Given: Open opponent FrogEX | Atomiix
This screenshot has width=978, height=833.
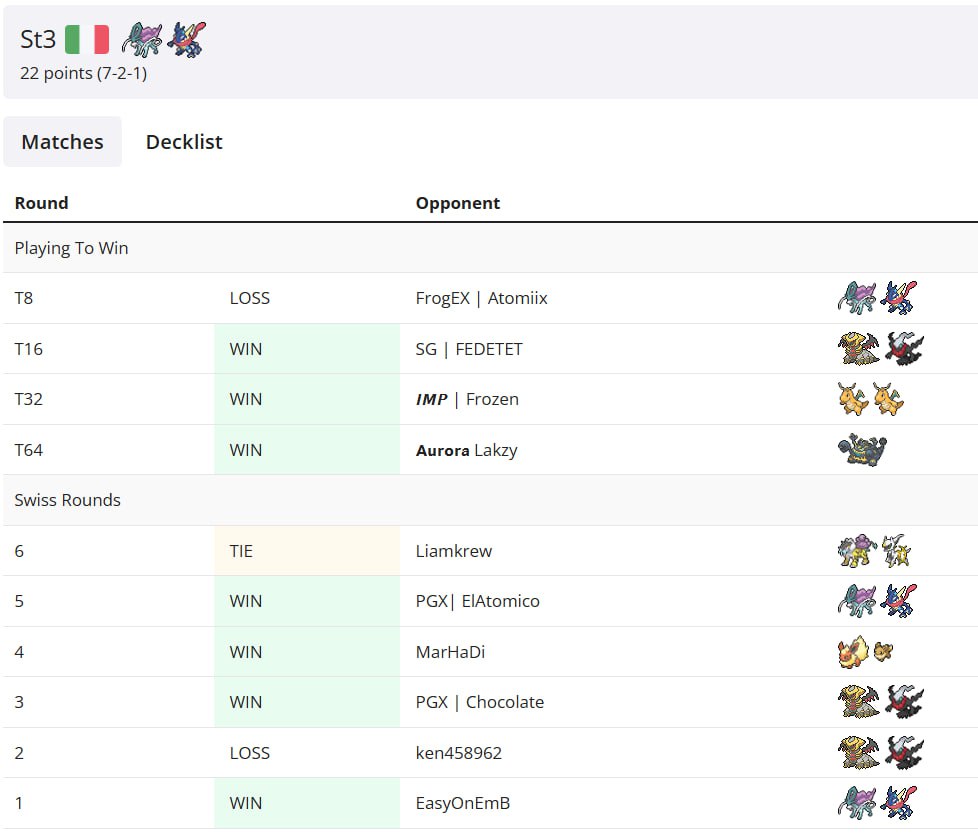Looking at the screenshot, I should click(x=482, y=298).
